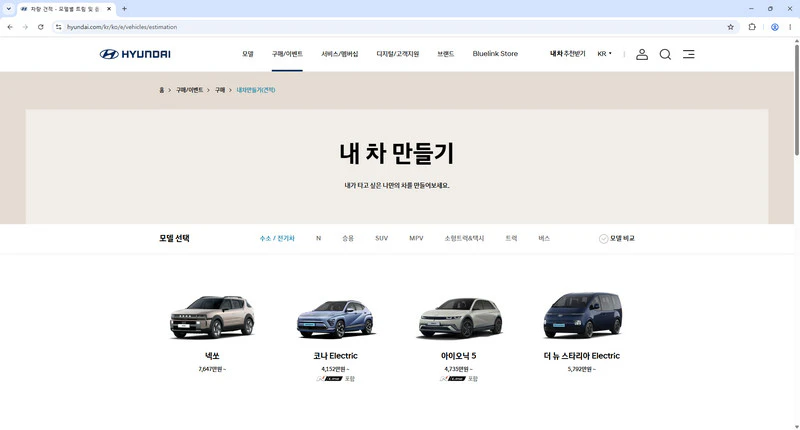
Task: Select the SUV model tab
Action: 381,238
